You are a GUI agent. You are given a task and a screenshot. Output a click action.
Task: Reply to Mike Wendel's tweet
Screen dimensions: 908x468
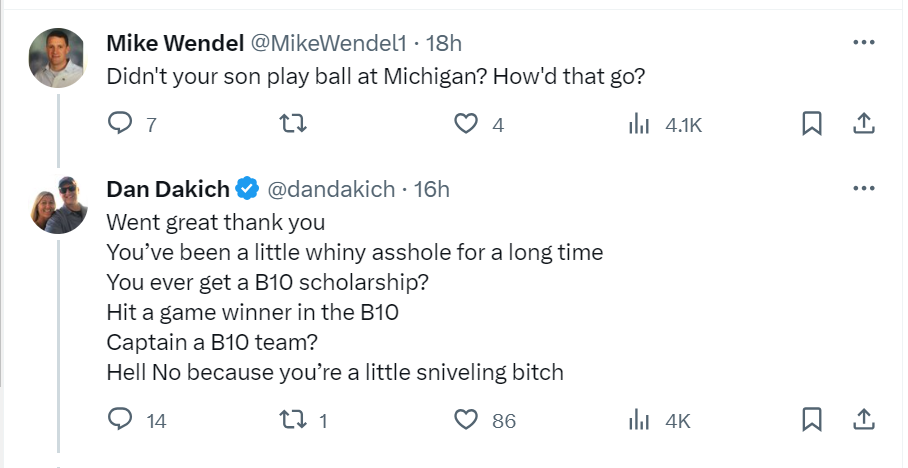pyautogui.click(x=120, y=124)
